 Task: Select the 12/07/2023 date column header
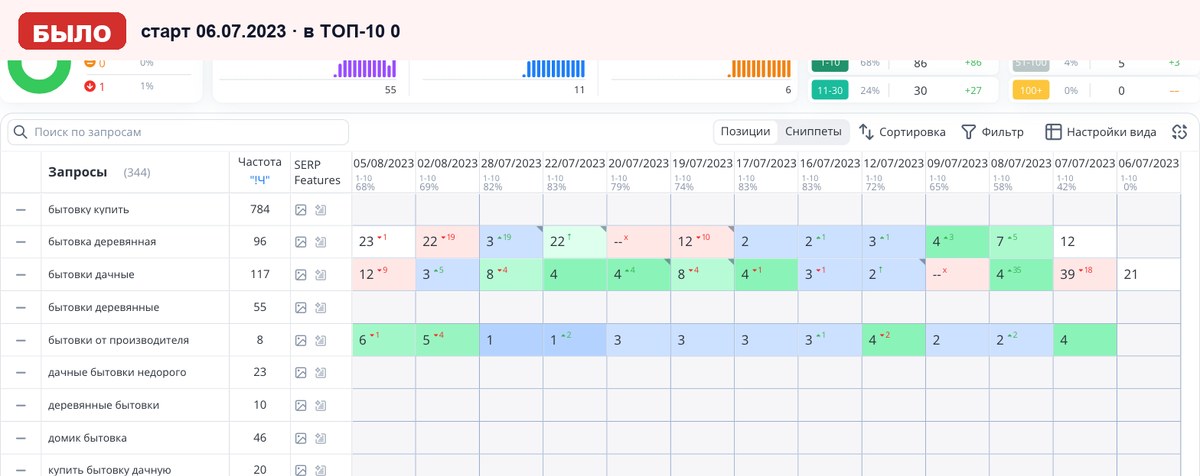[892, 163]
